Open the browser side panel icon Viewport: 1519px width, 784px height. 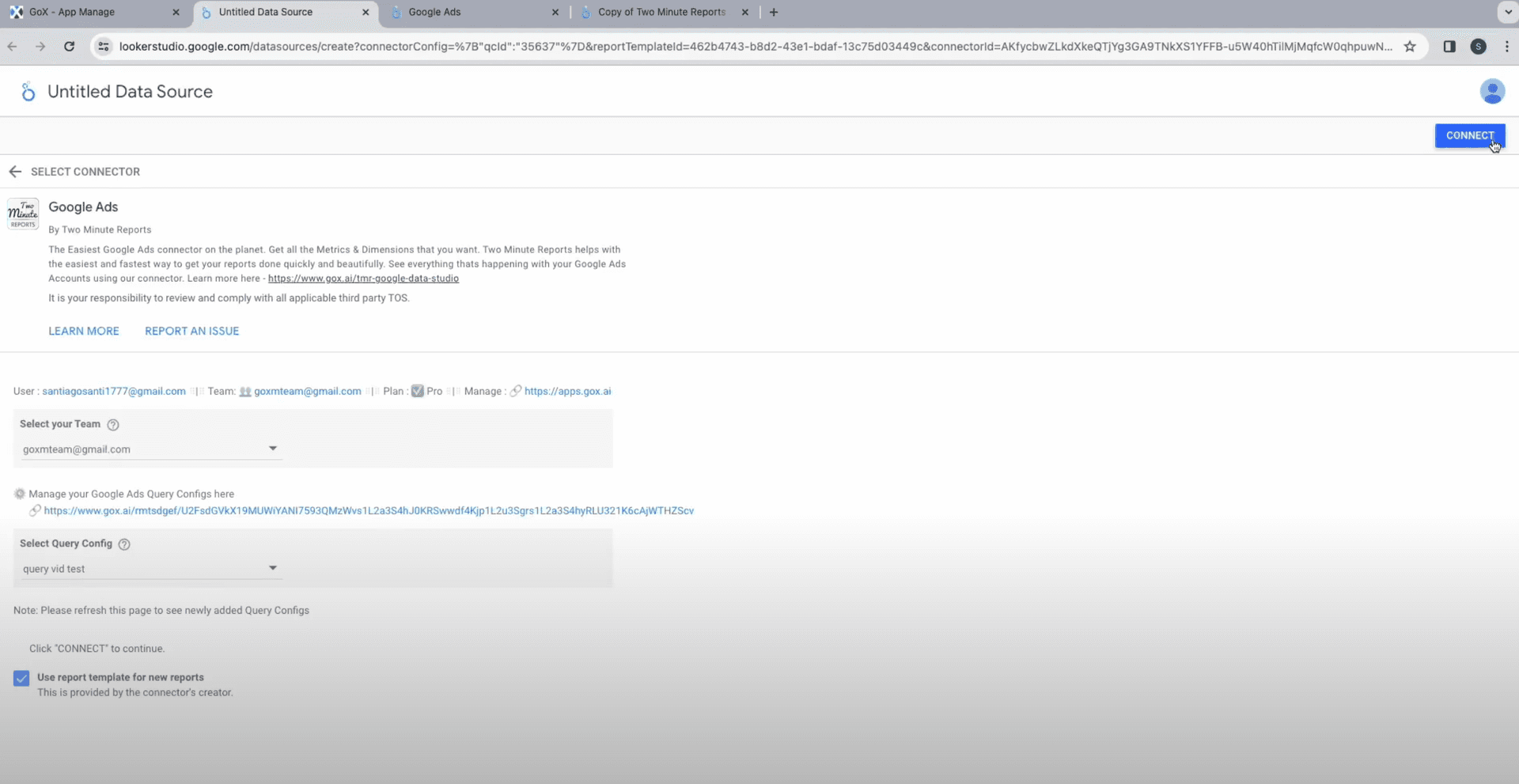[1449, 47]
